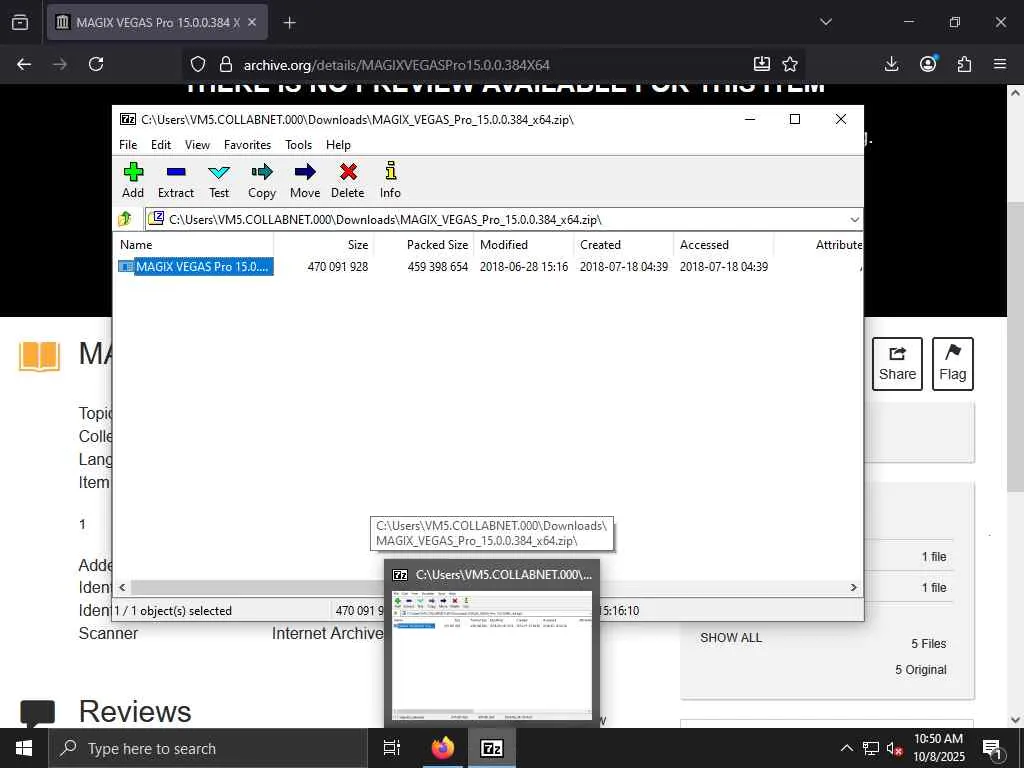This screenshot has width=1024, height=768.
Task: Sort by the Size column header
Action: 323,245
